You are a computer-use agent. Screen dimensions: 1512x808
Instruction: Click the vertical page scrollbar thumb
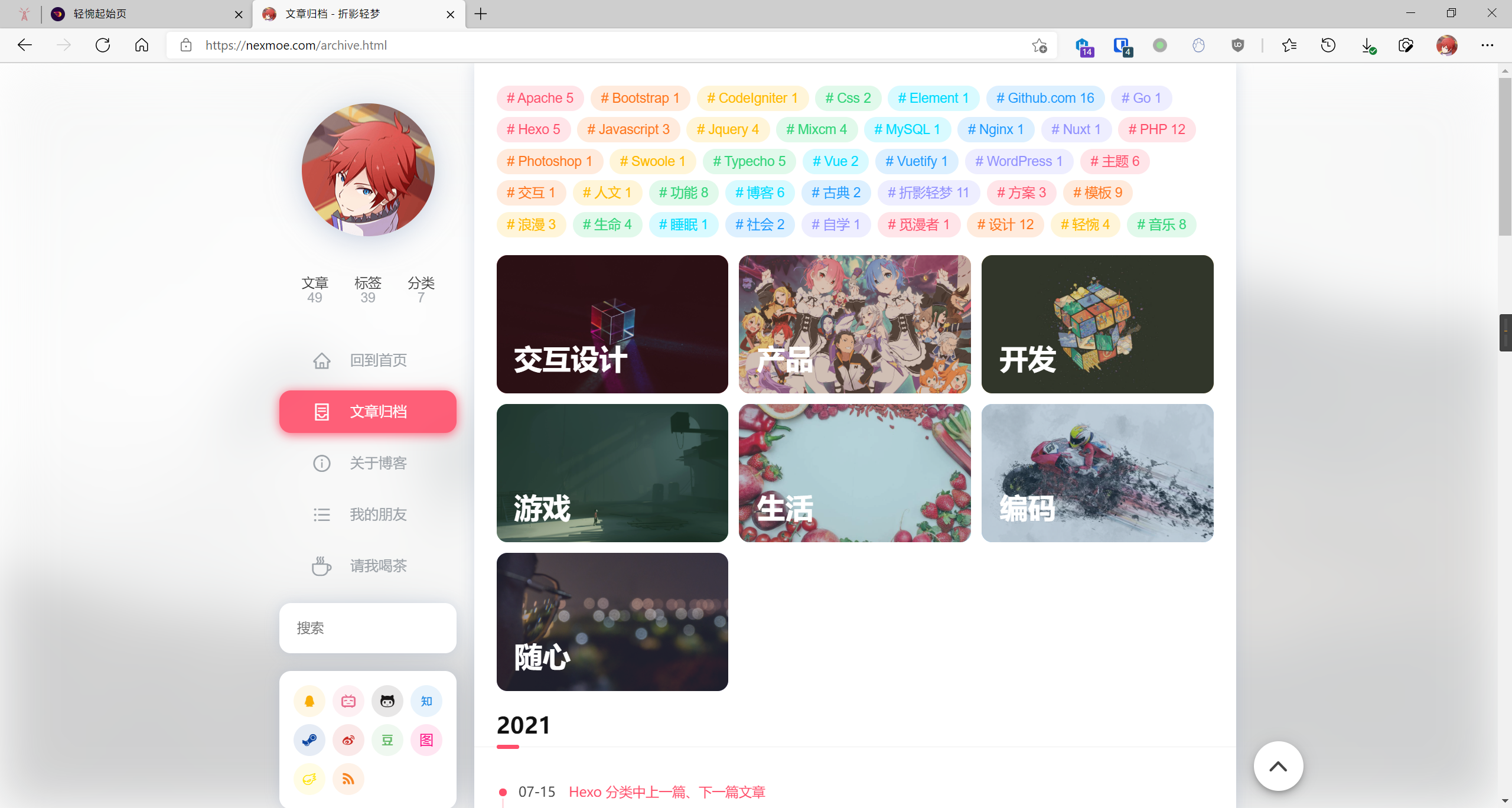tap(1504, 157)
